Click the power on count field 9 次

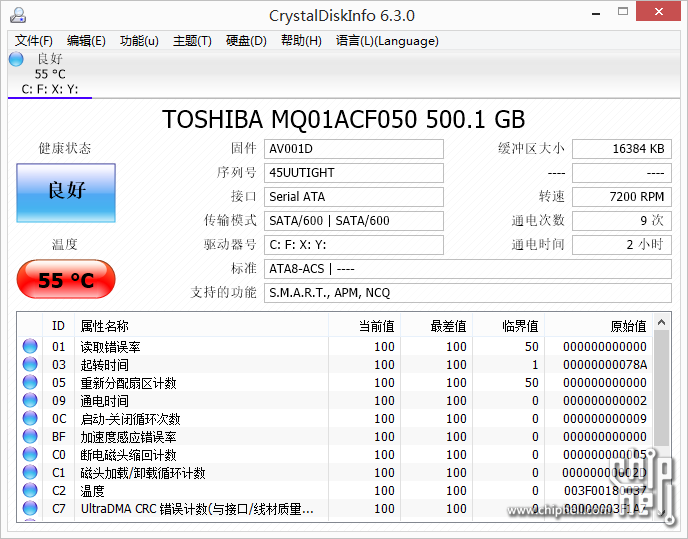coord(622,220)
